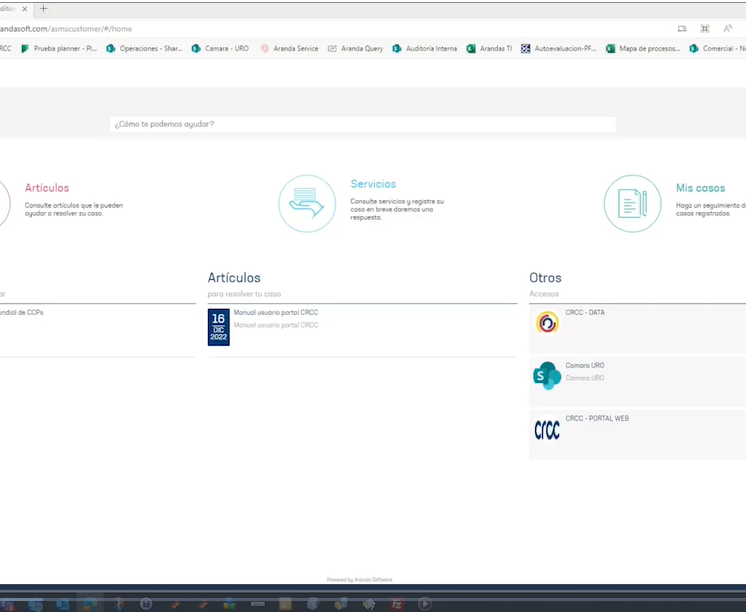Open the red Artículos card heading
This screenshot has width=746, height=612.
tap(47, 188)
